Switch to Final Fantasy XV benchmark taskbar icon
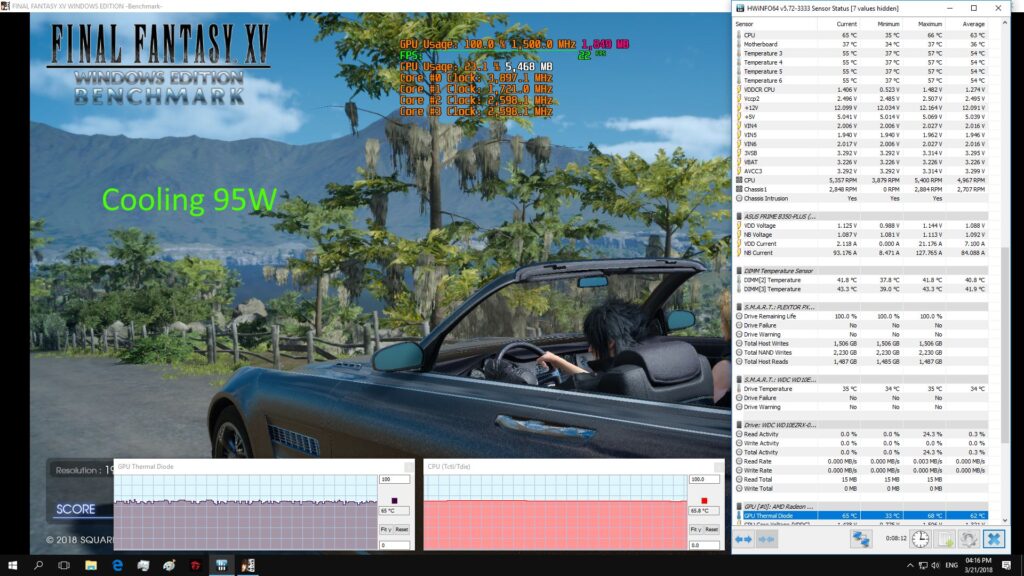The width and height of the screenshot is (1024, 576). [248, 565]
